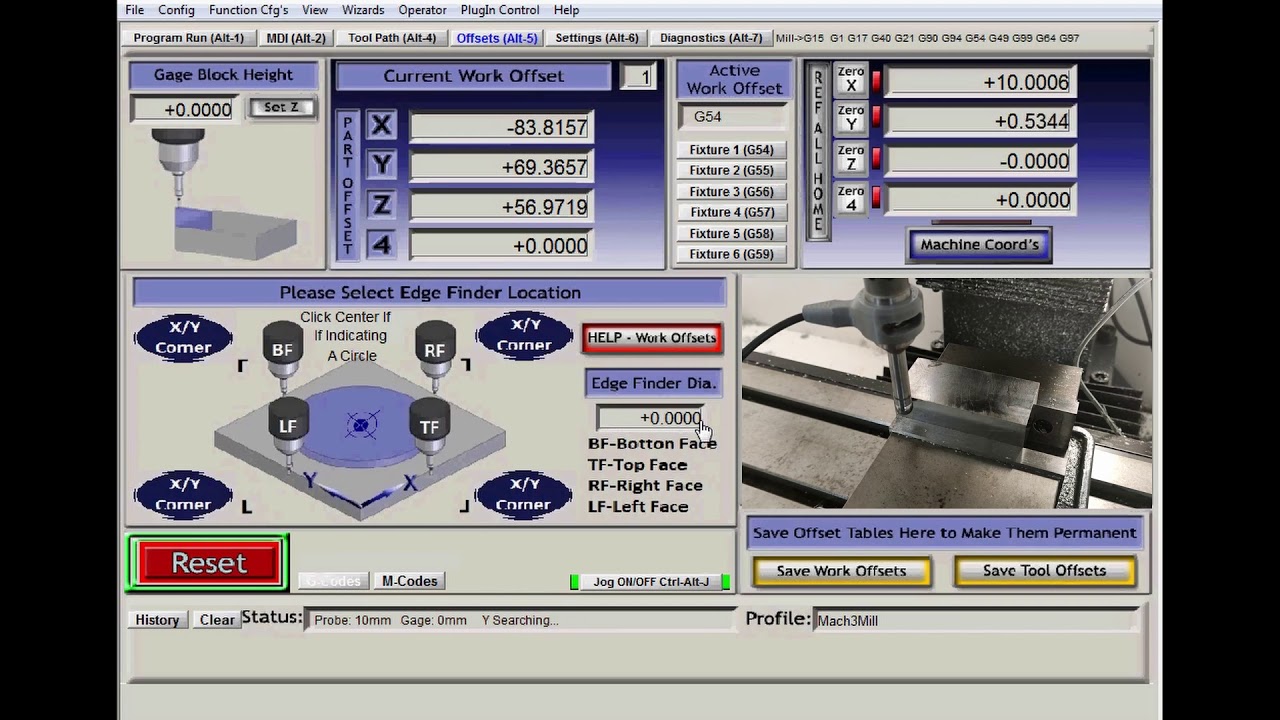
Task: Zero the Z axis
Action: (x=851, y=159)
